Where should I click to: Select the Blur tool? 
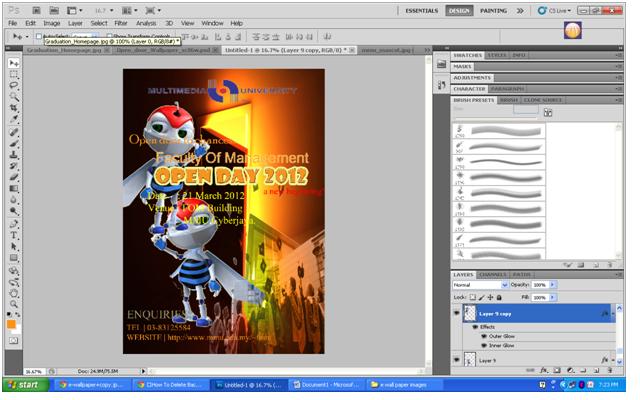(x=14, y=200)
